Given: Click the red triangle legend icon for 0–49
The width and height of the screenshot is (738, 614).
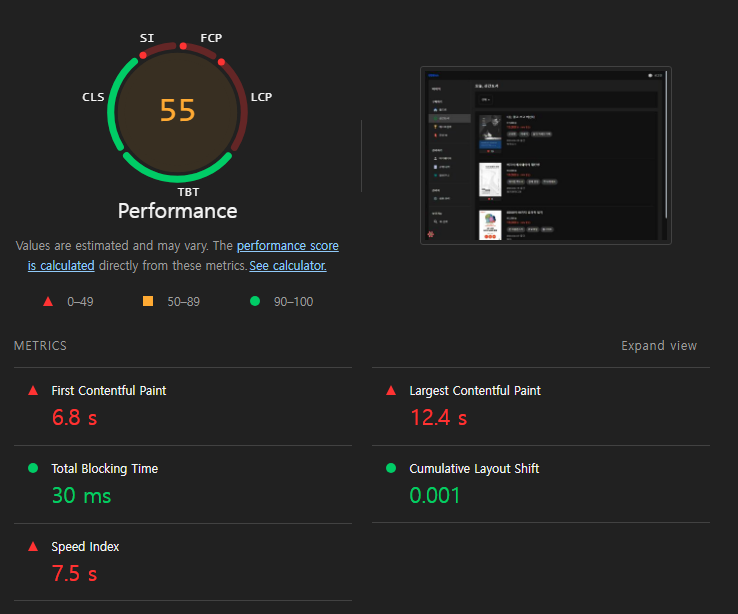Looking at the screenshot, I should click(x=48, y=302).
